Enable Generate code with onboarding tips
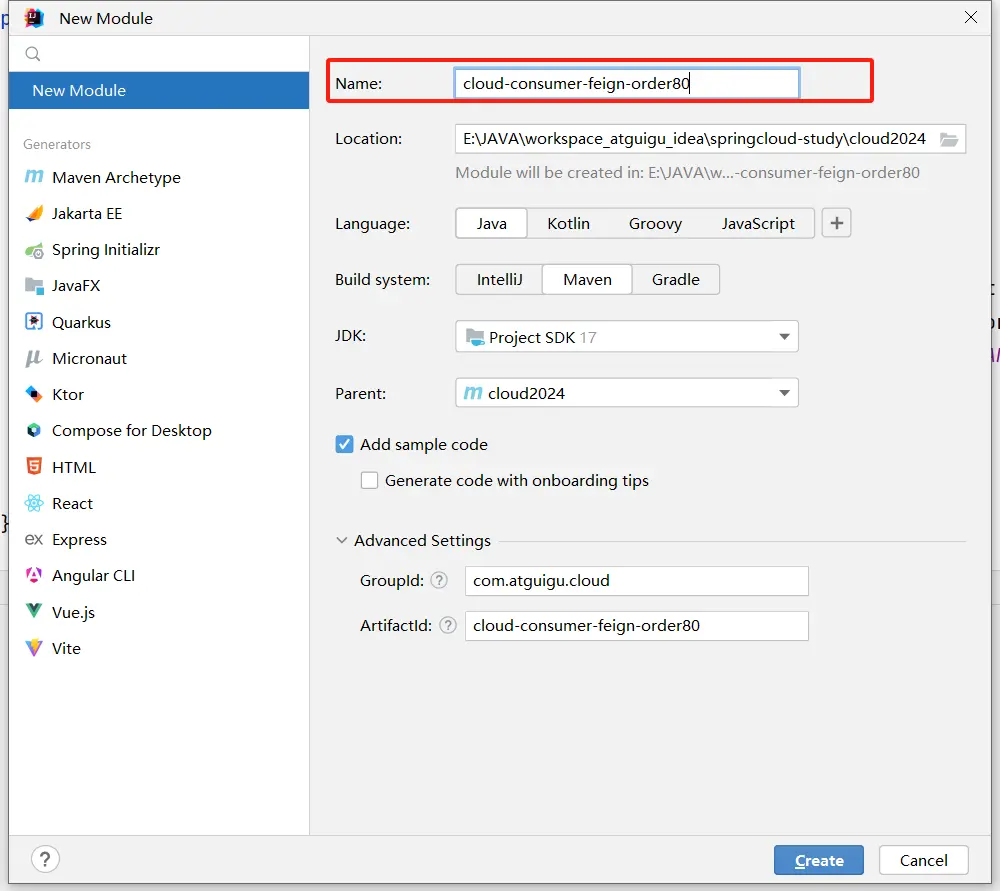This screenshot has height=891, width=1000. click(370, 481)
